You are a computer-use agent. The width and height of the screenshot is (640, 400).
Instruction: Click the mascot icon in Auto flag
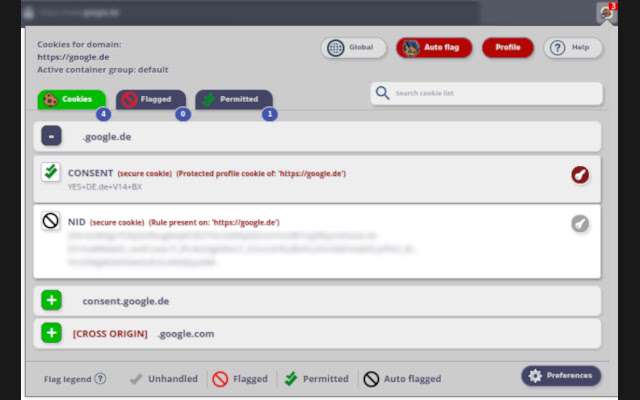[x=411, y=48]
